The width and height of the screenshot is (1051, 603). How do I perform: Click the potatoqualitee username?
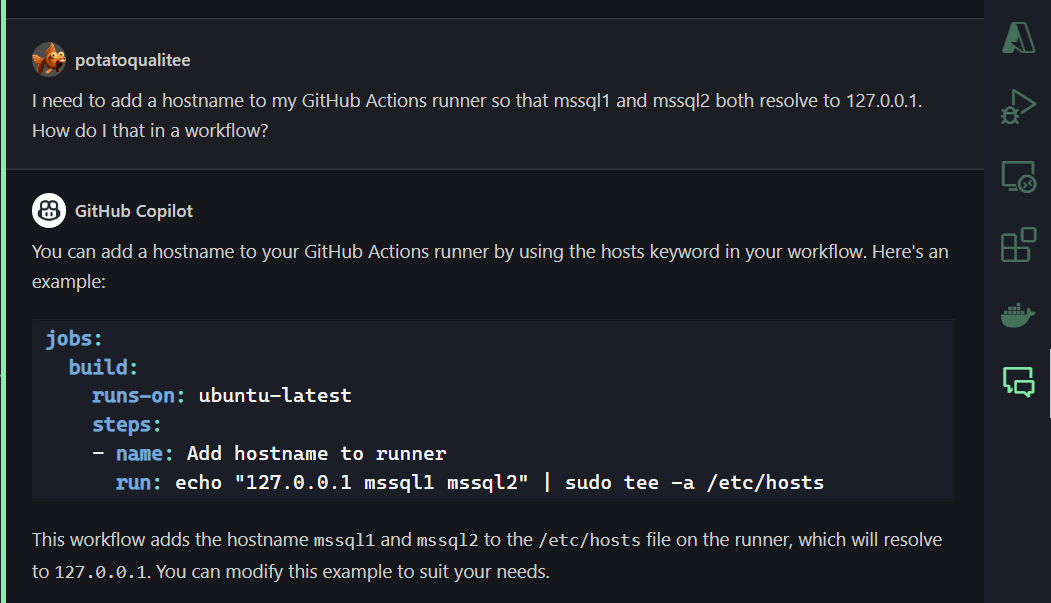click(x=132, y=60)
